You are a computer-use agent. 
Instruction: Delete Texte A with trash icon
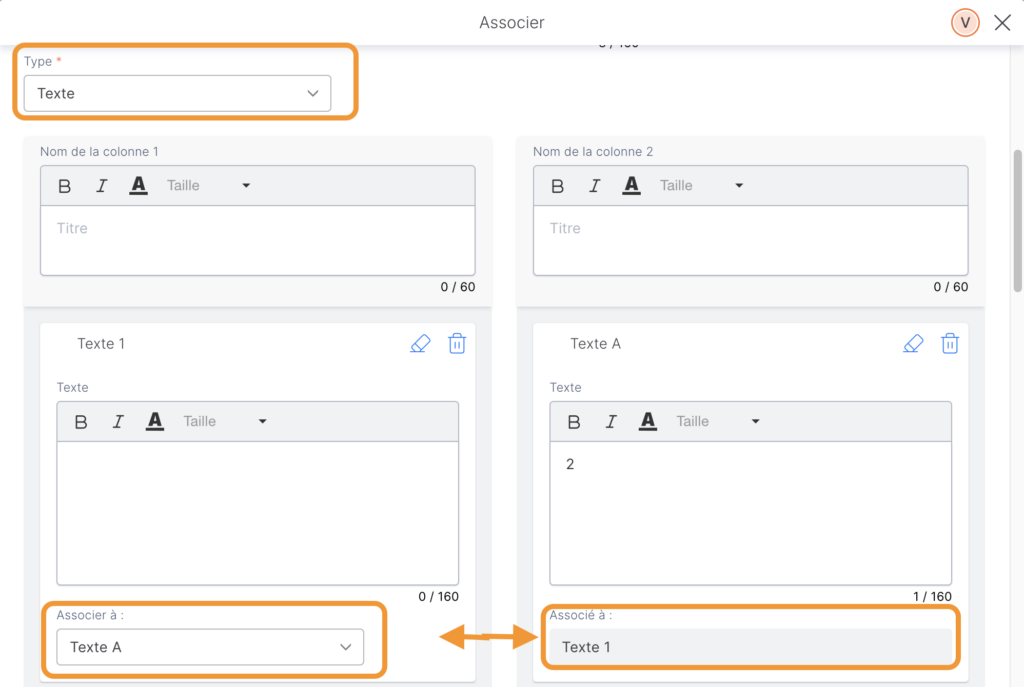(950, 344)
